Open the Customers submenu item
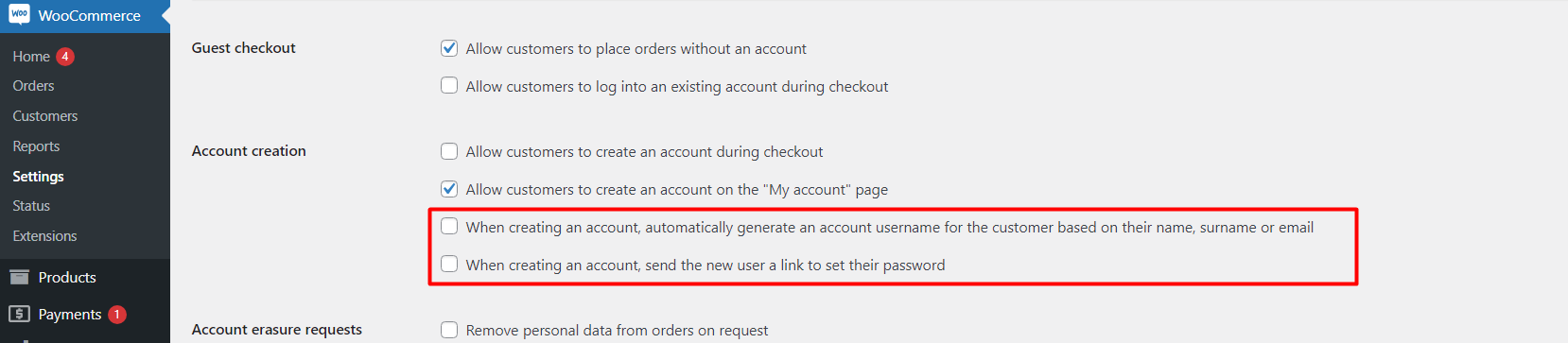1568x343 pixels. tap(45, 116)
